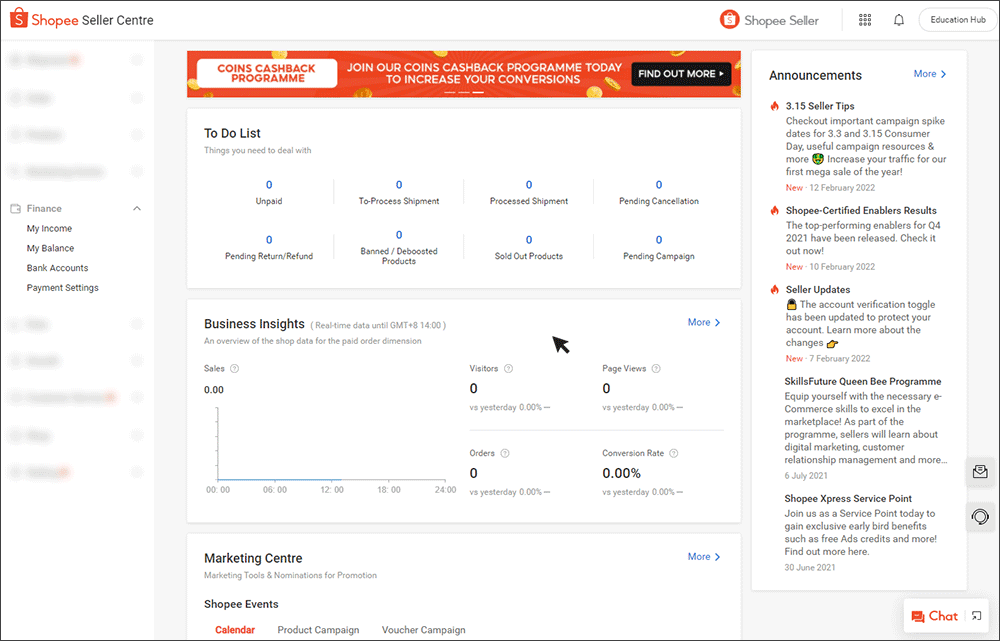Click FIND OUT MORE on the cashback banner

tap(681, 74)
